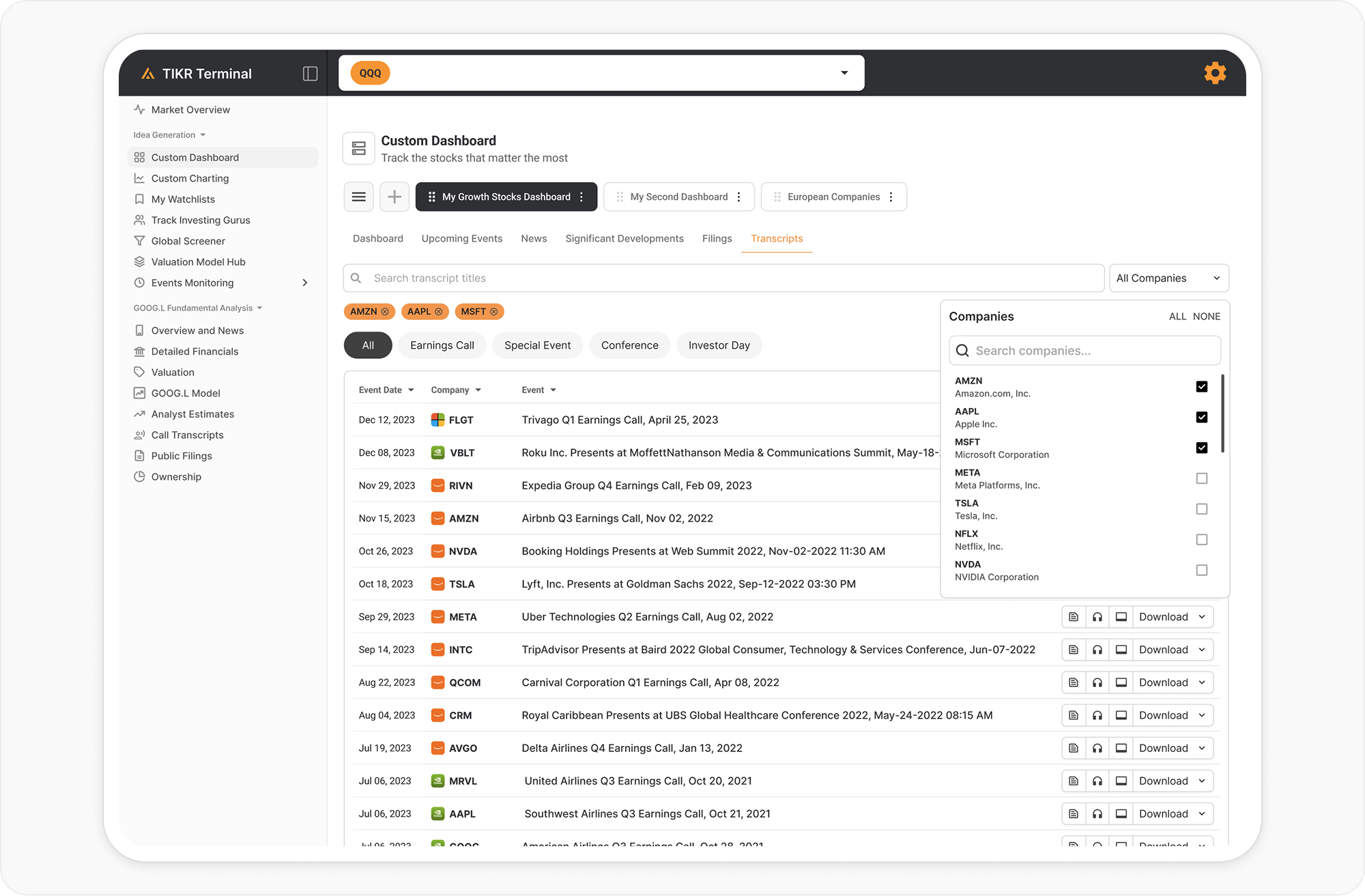Screen dimensions: 1365x896
Task: Play audio for TripAdvisor Baird conference row
Action: pos(1097,650)
